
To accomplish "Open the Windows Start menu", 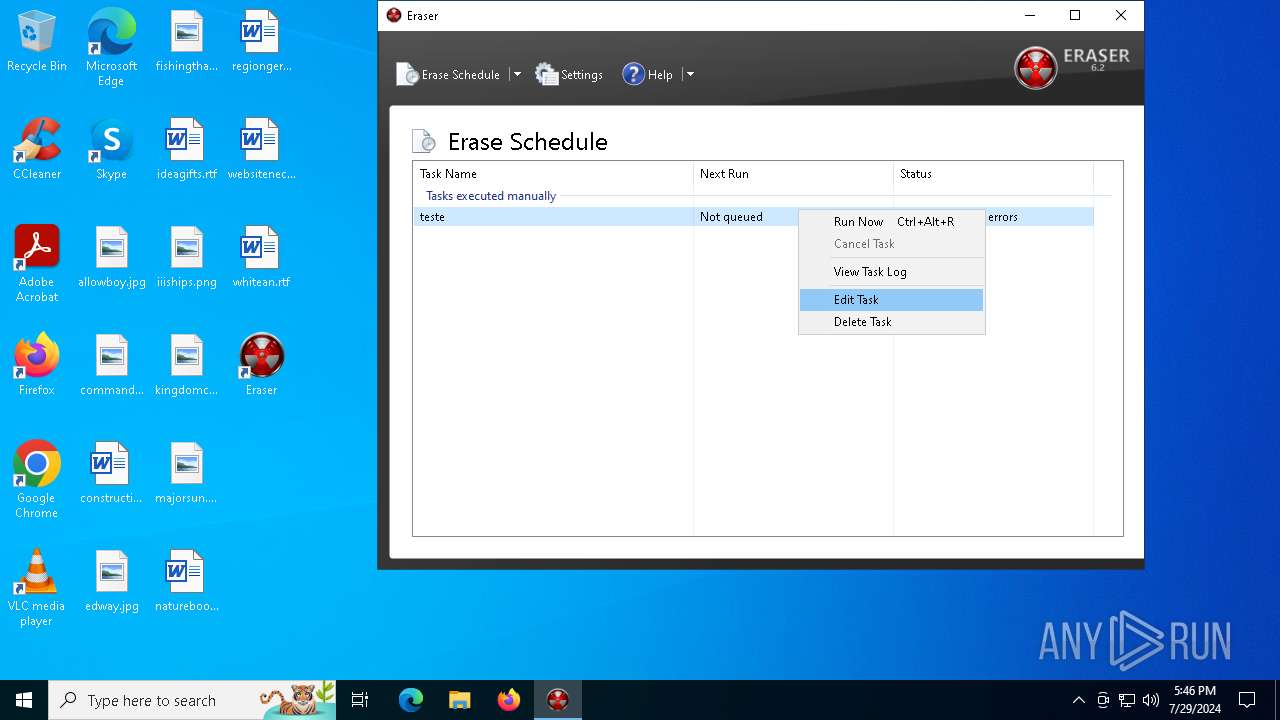I will pos(24,700).
